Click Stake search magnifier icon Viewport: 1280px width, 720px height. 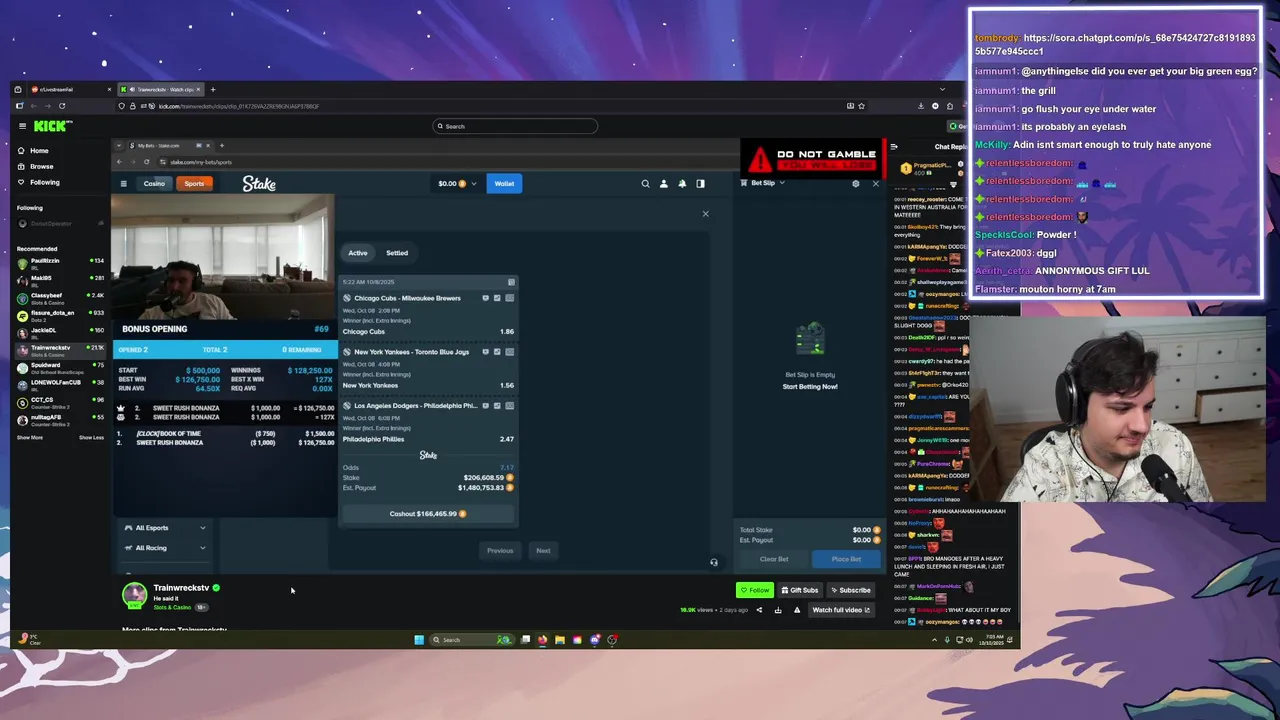click(645, 184)
